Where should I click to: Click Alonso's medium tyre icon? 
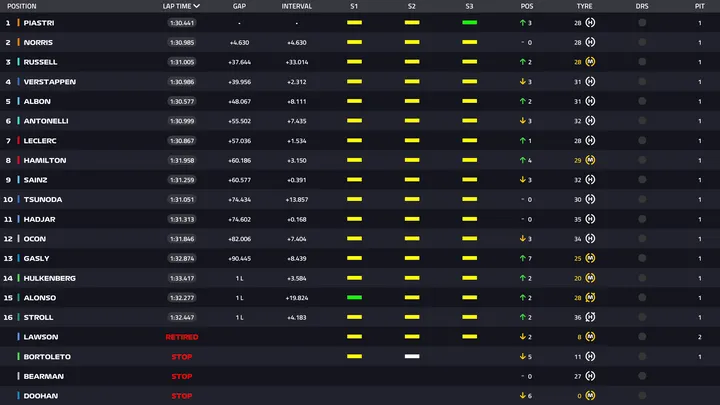590,298
